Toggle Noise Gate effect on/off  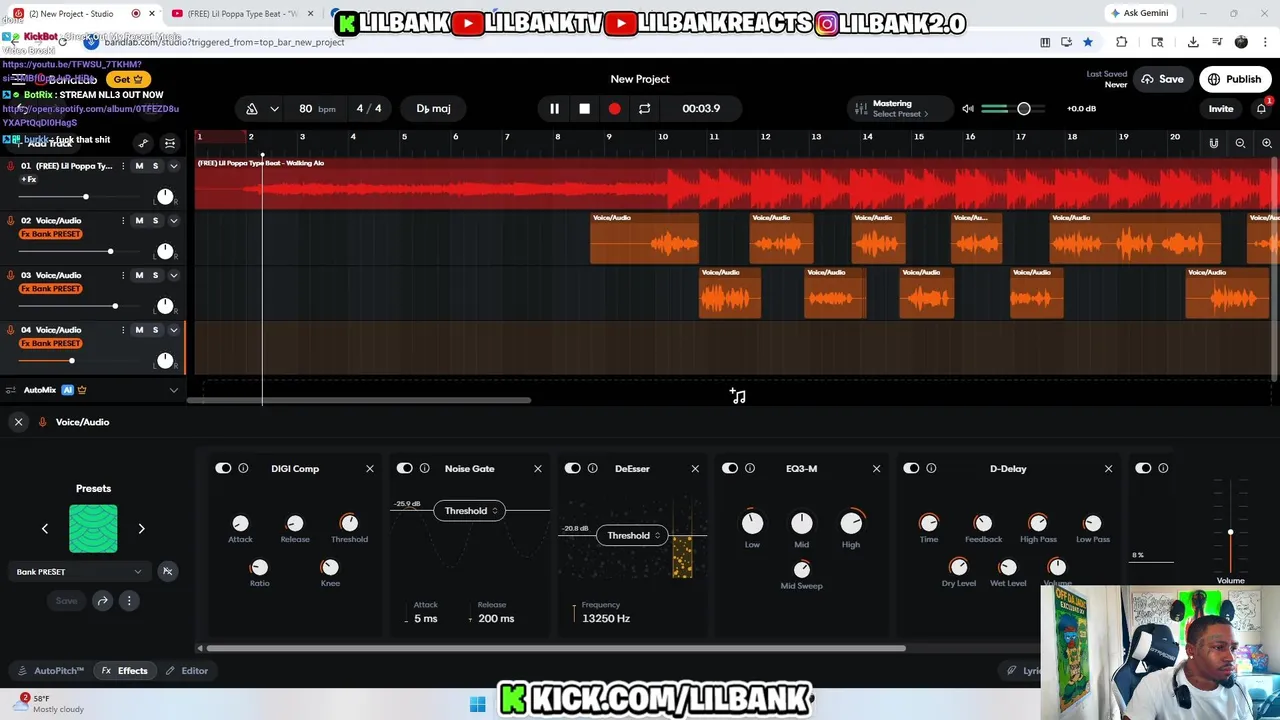click(x=404, y=468)
